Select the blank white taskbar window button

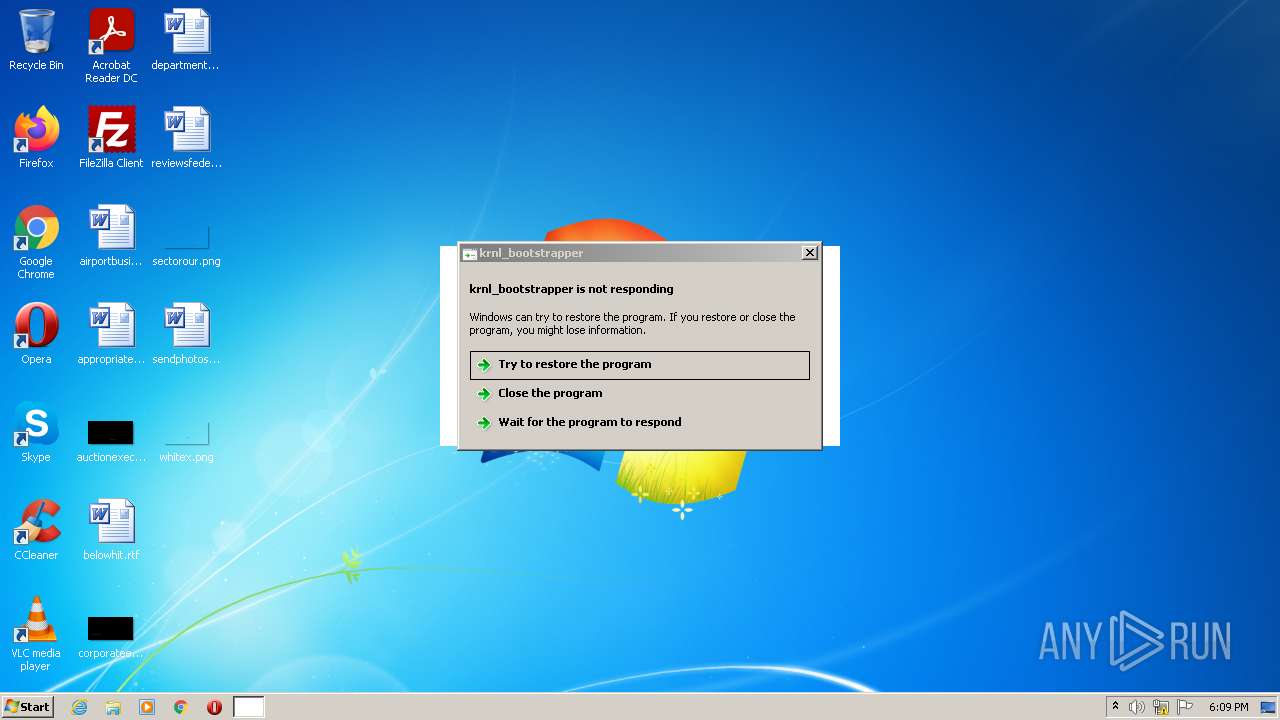click(x=249, y=707)
